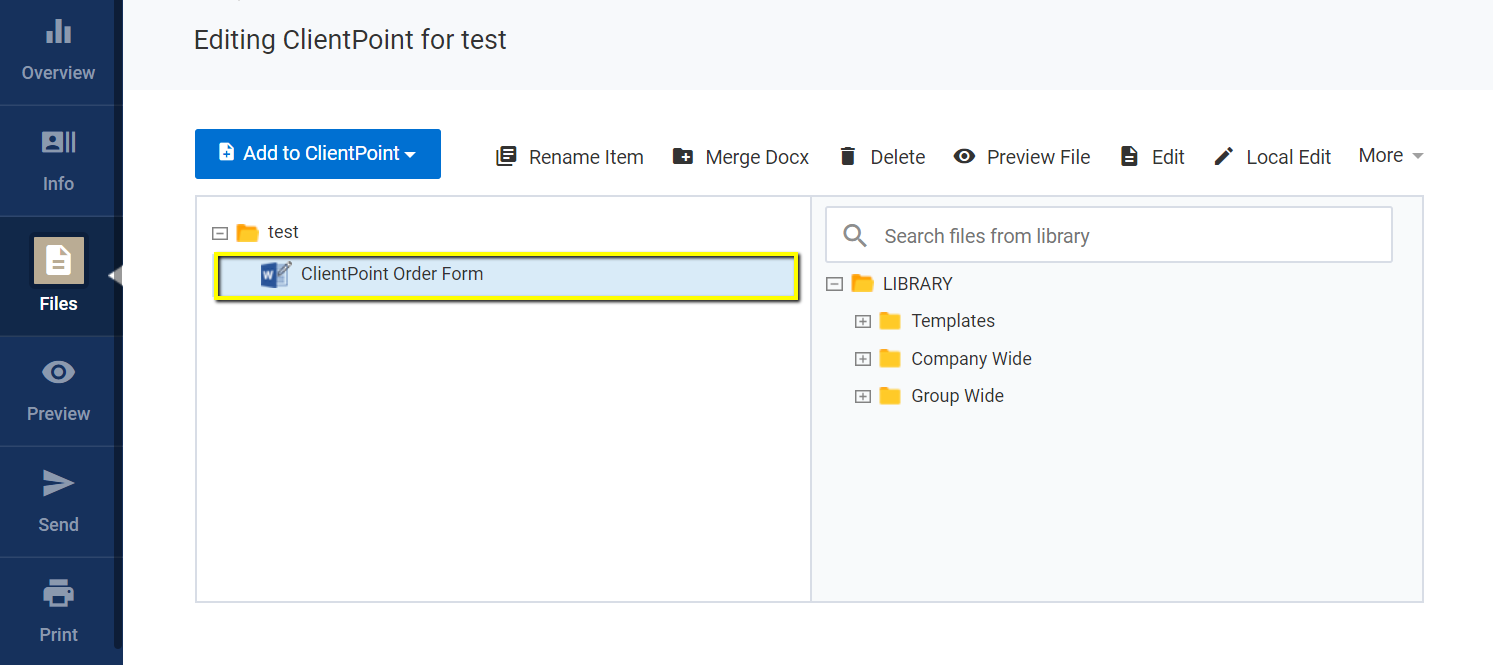
Task: Open the Print printer icon
Action: tap(59, 594)
